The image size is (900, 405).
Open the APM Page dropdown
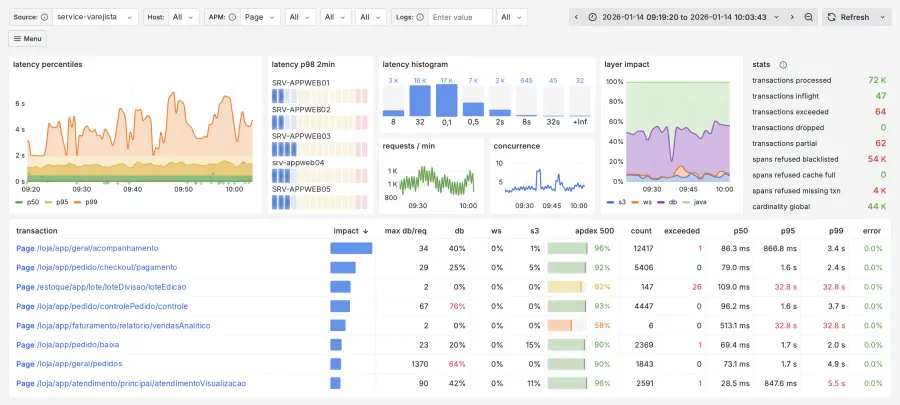(260, 17)
